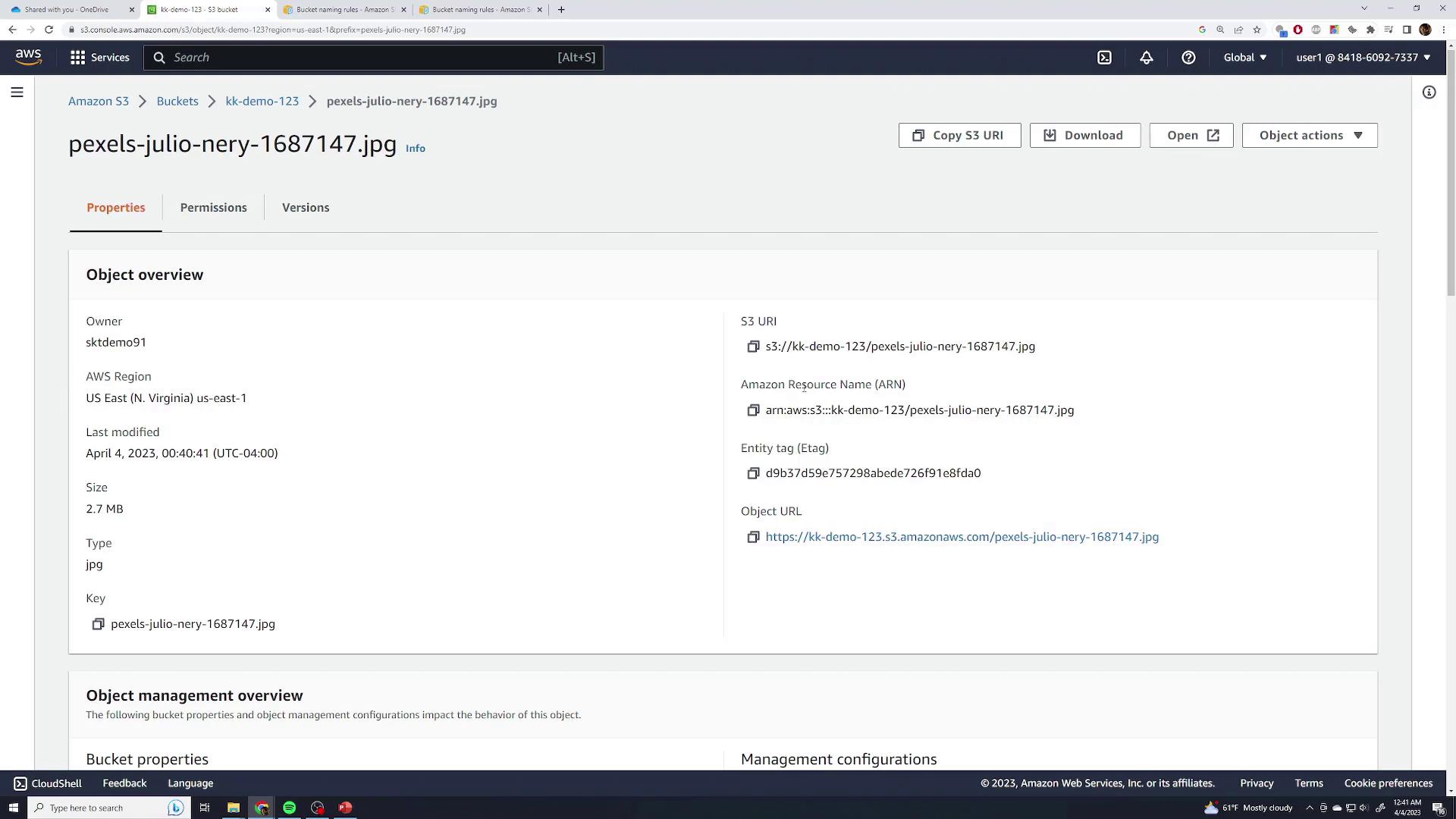
Task: Open the Services grid menu
Action: coord(99,58)
